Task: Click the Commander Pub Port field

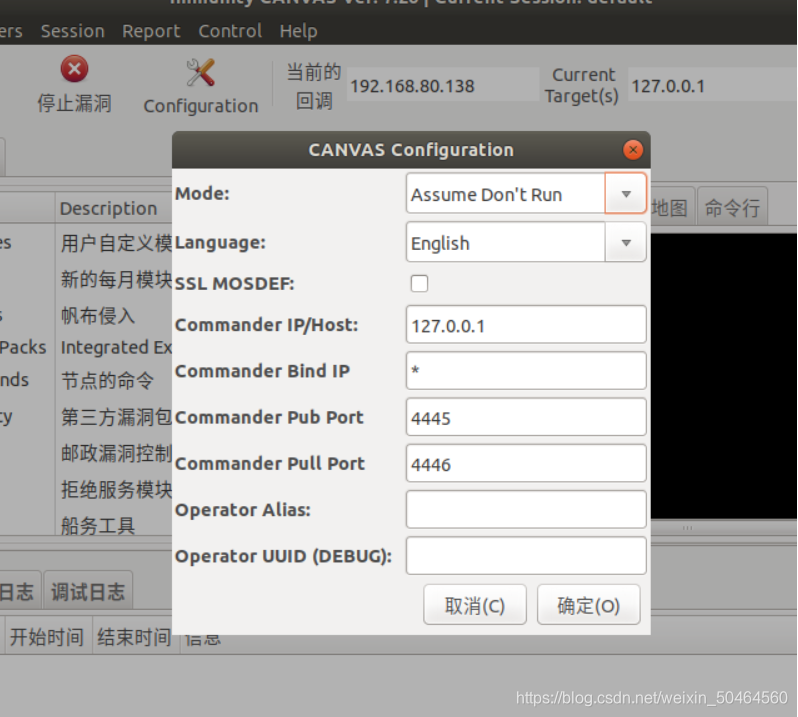Action: [526, 417]
